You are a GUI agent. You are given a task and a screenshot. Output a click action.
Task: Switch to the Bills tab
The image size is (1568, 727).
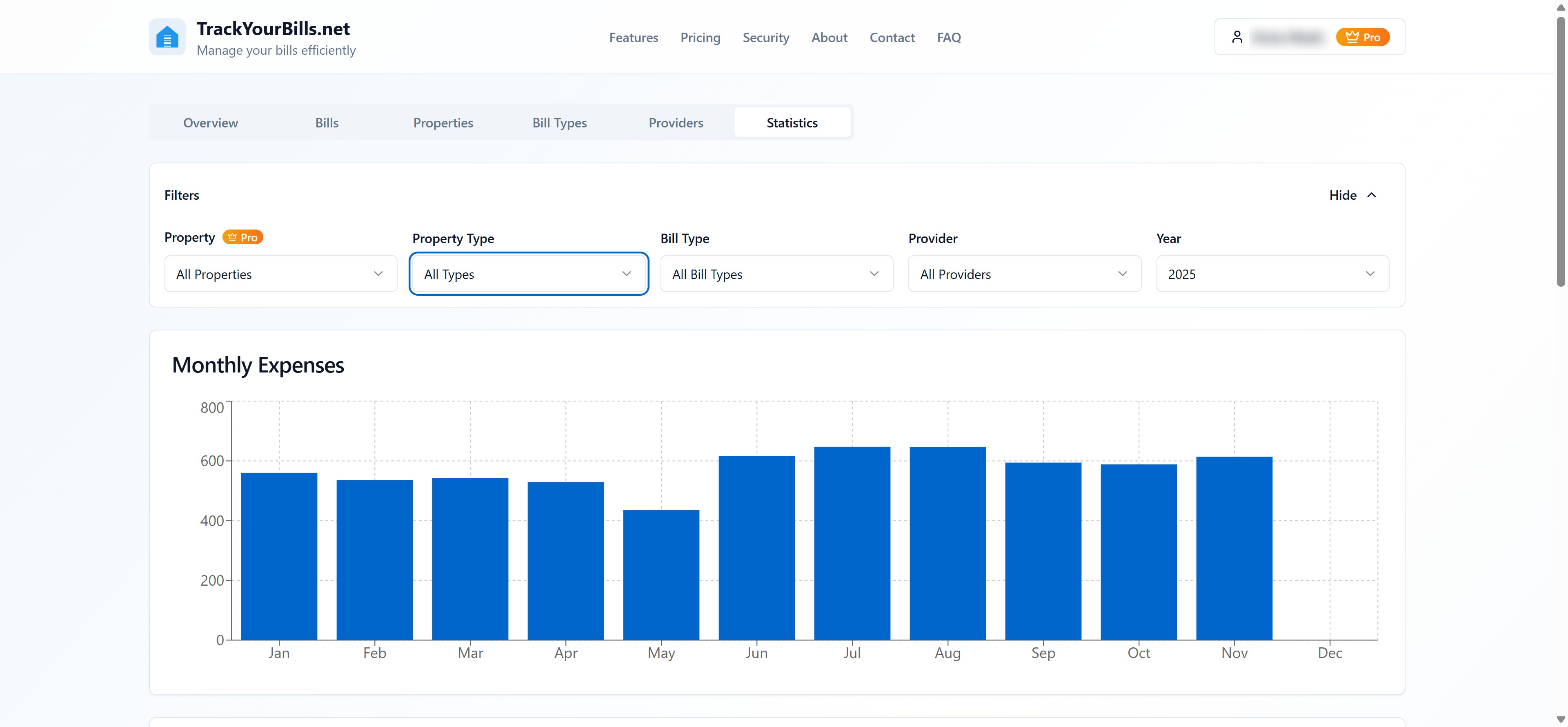(x=326, y=123)
